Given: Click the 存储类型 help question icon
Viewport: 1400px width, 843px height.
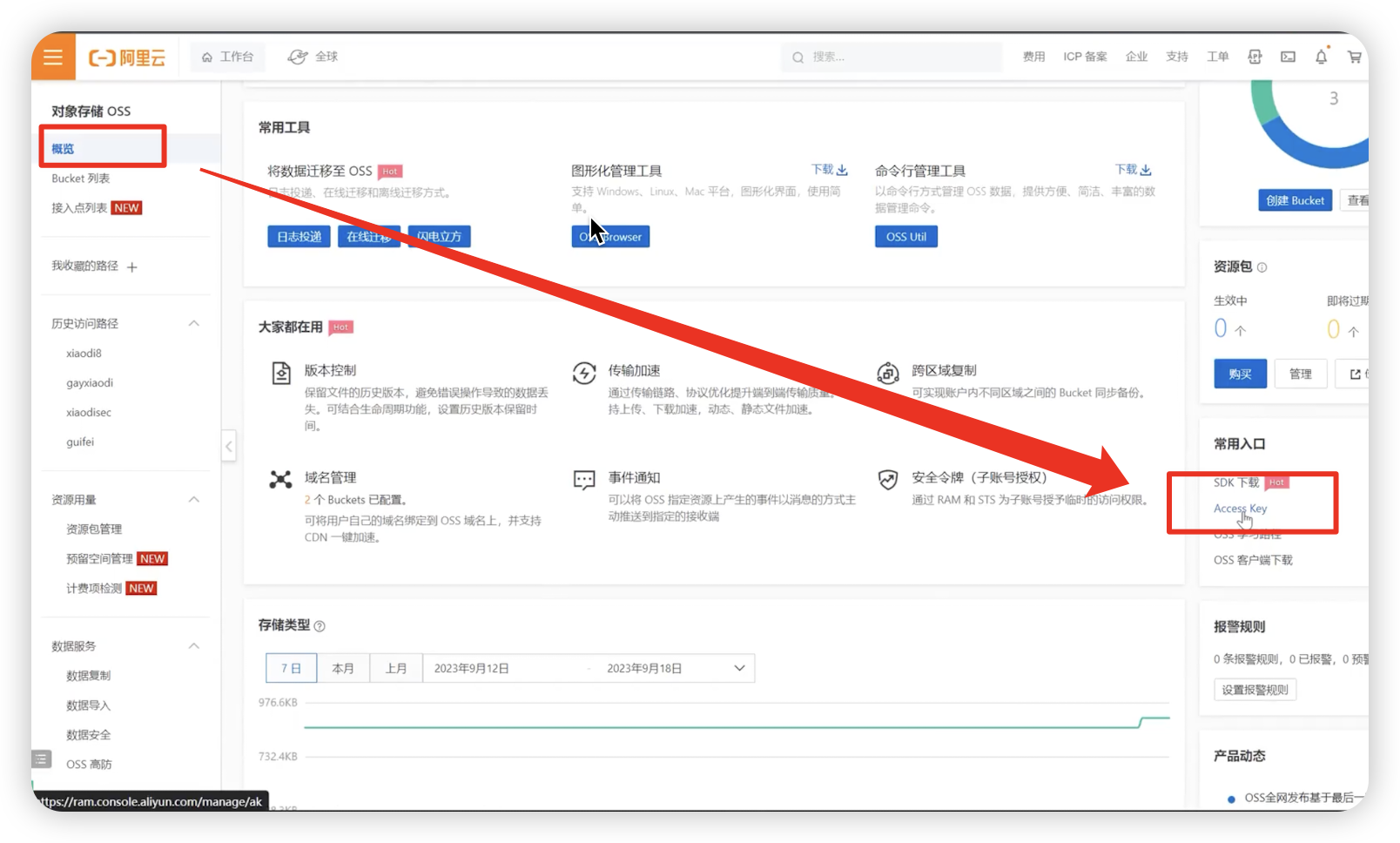Looking at the screenshot, I should point(320,626).
